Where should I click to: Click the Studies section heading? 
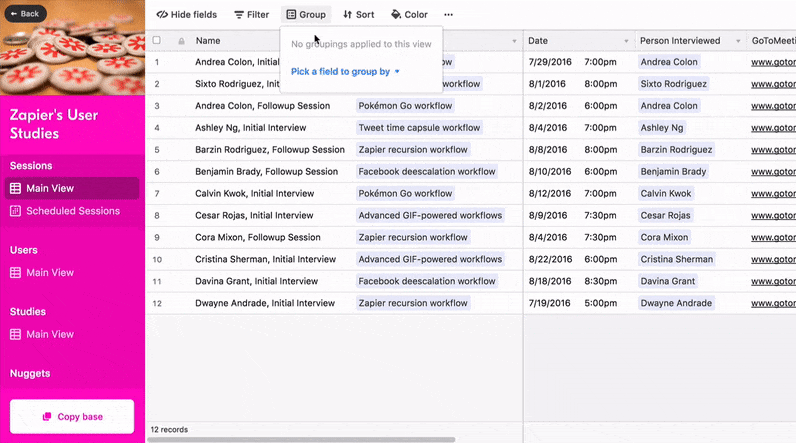(x=28, y=312)
